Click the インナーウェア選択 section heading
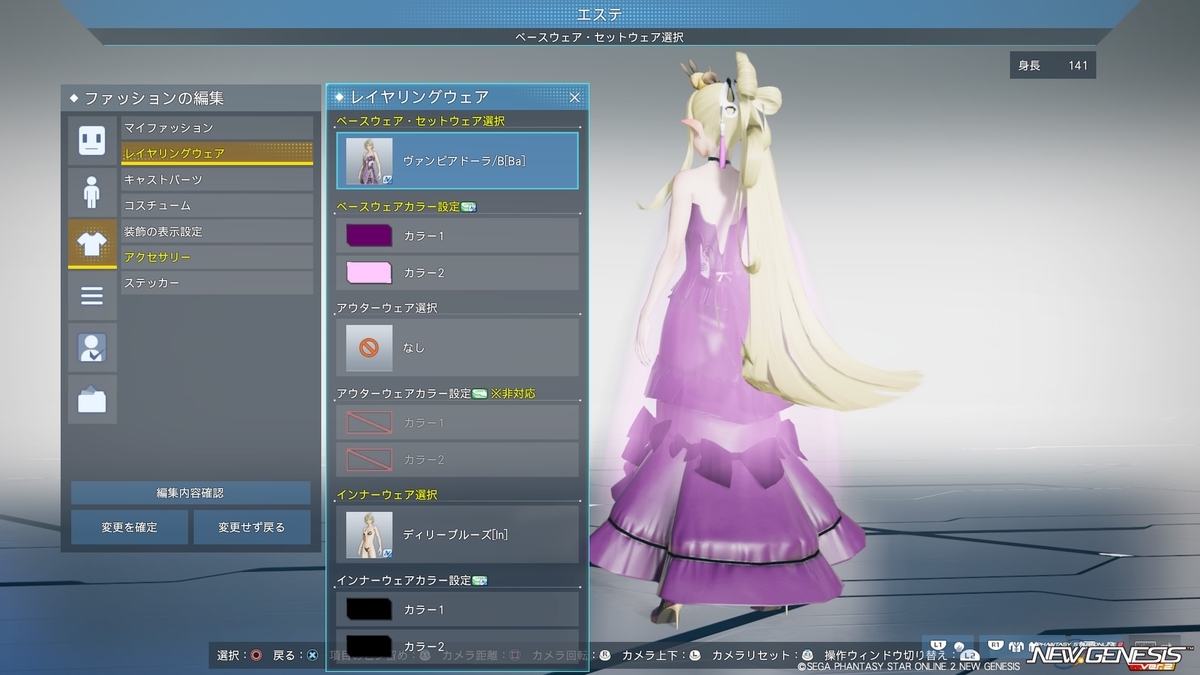This screenshot has height=675, width=1200. (387, 494)
